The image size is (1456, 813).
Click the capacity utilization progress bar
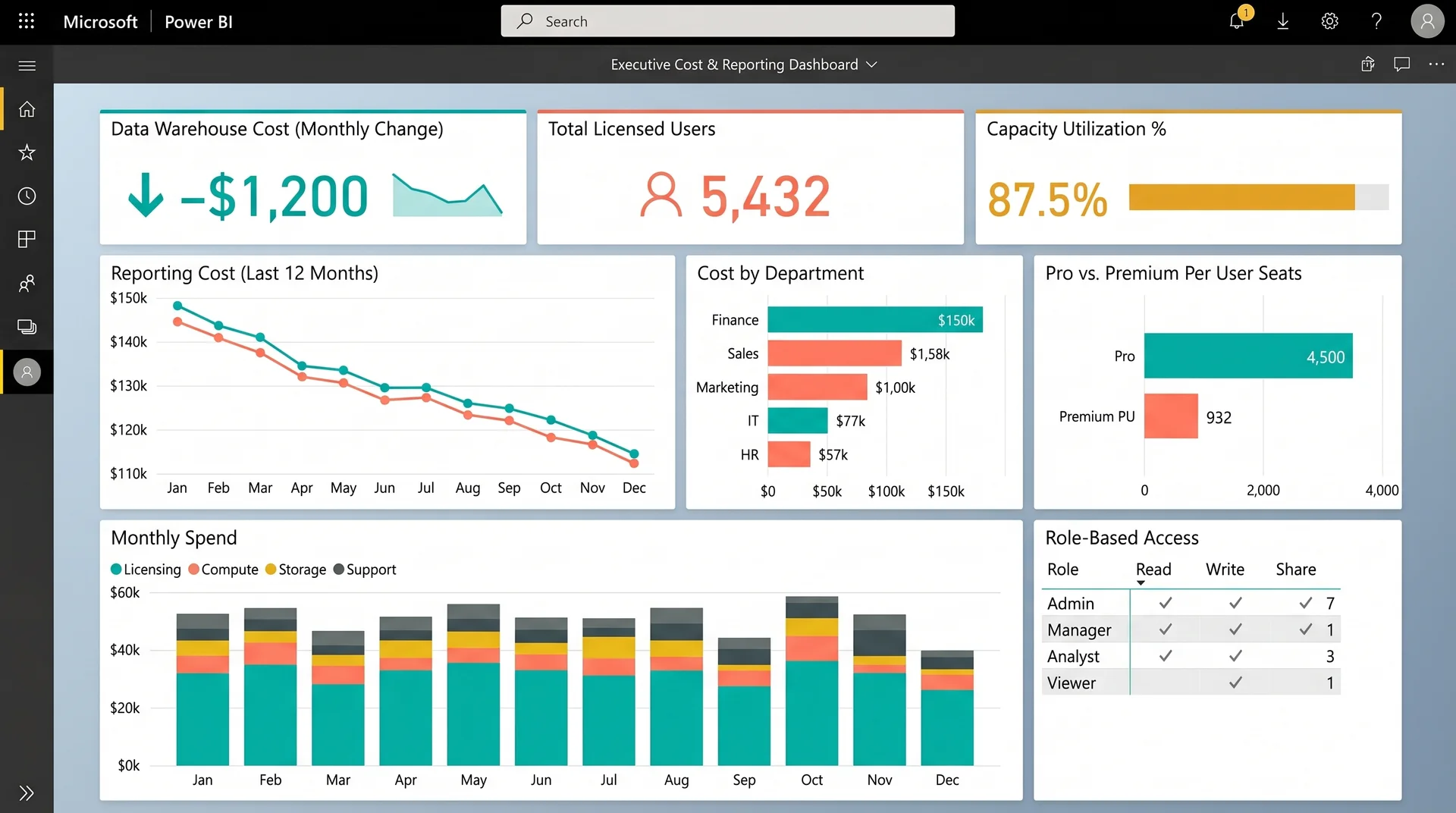pos(1259,197)
